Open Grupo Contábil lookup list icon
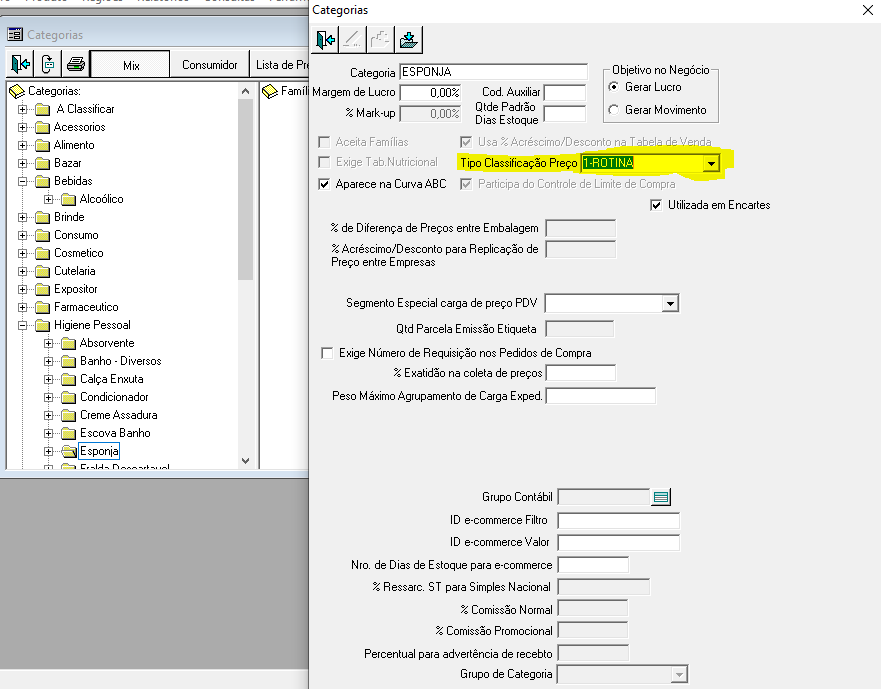The image size is (881, 689). 661,497
